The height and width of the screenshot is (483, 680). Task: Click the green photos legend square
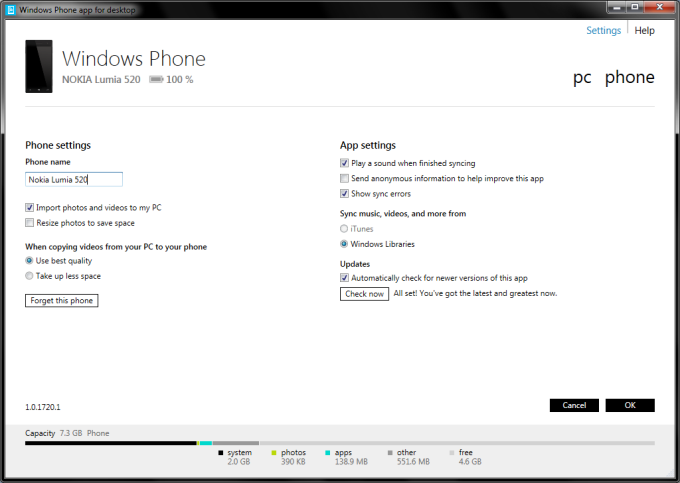(x=274, y=453)
